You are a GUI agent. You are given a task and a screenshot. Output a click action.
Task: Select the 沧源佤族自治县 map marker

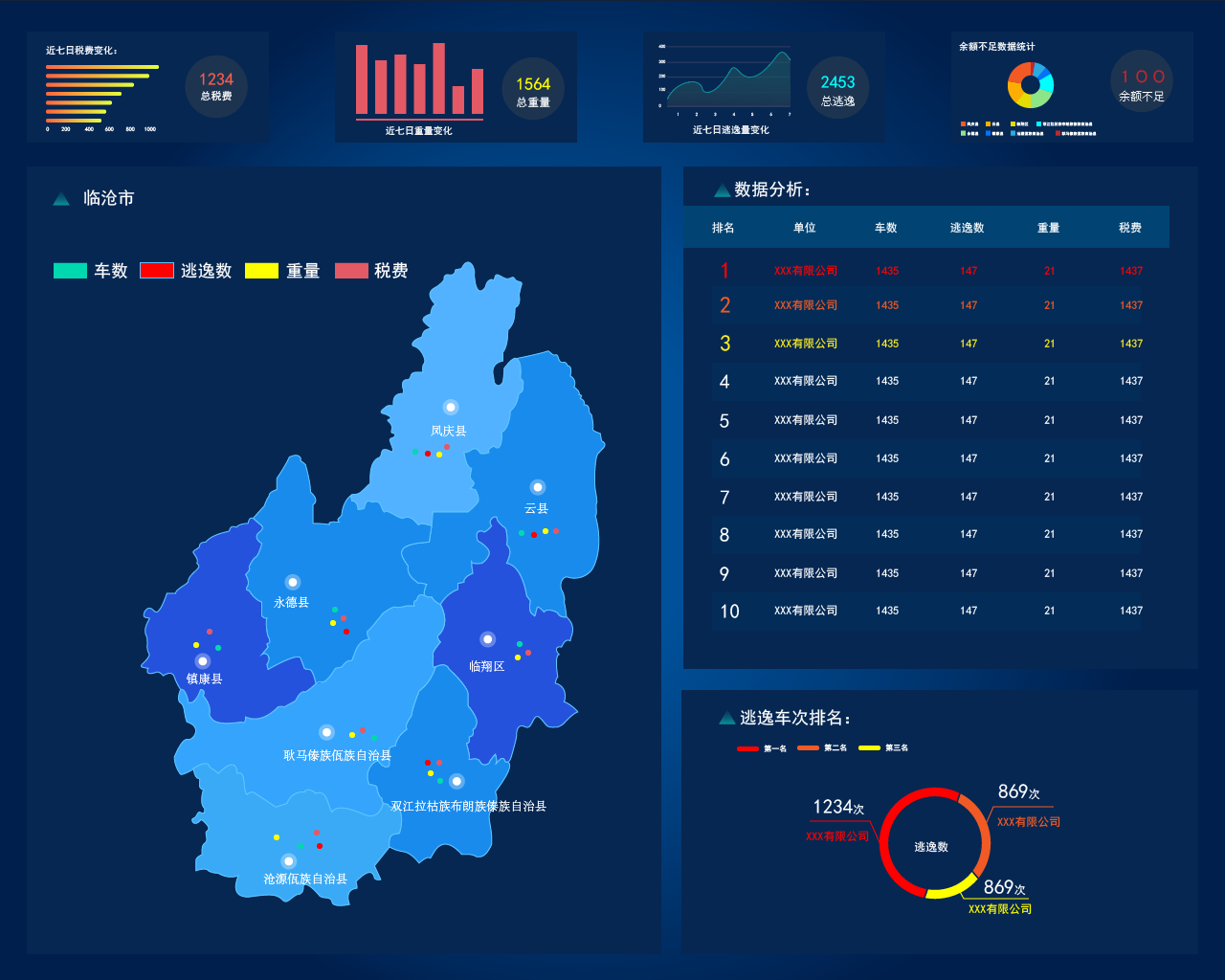point(288,861)
